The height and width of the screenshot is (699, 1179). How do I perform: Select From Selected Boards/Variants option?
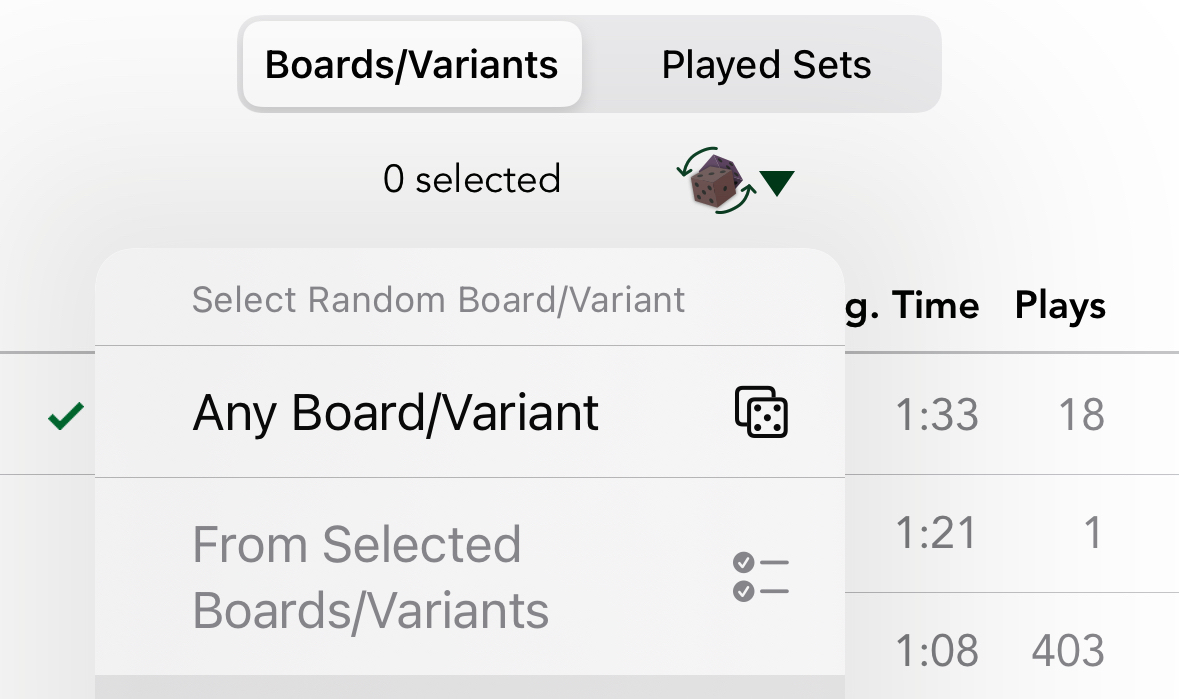371,578
